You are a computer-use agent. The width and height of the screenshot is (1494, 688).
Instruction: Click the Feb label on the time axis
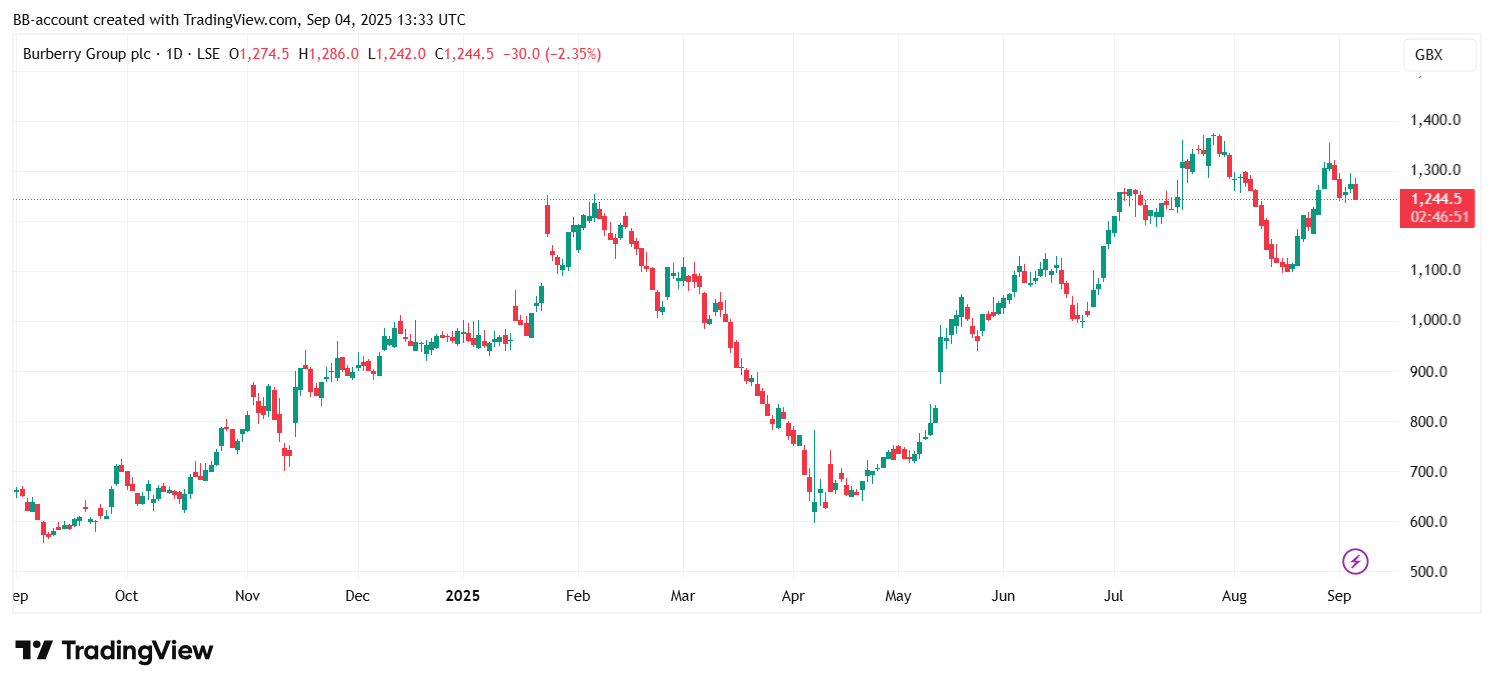pos(578,596)
